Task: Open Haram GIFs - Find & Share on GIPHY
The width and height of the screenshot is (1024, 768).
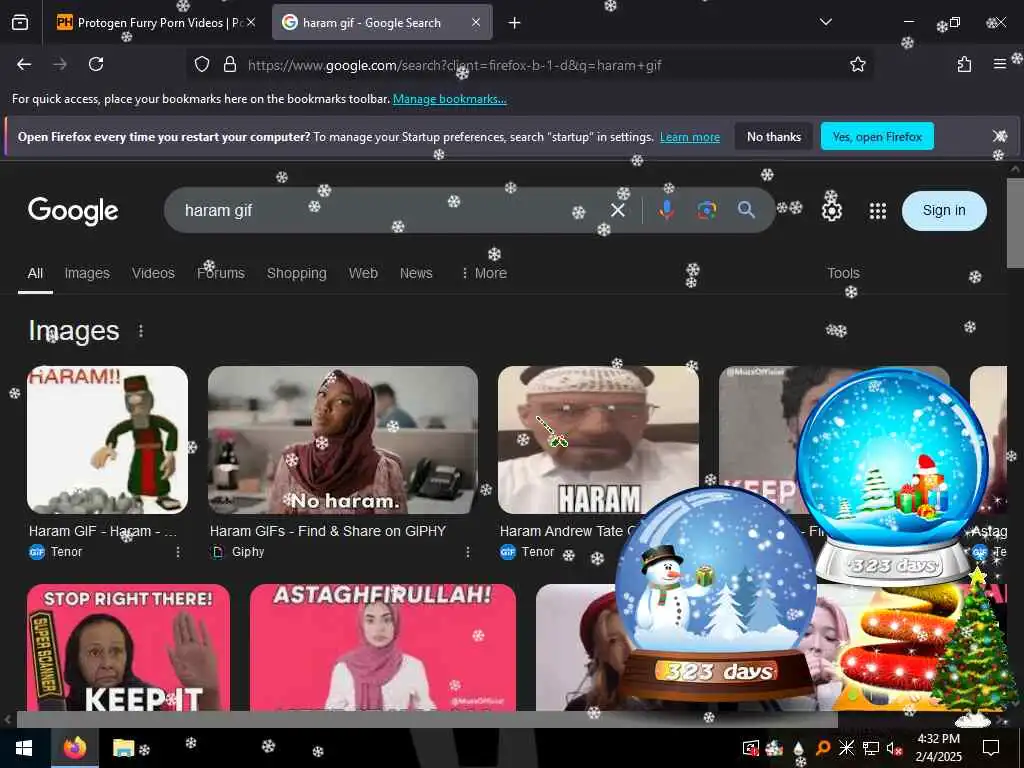Action: pyautogui.click(x=328, y=531)
